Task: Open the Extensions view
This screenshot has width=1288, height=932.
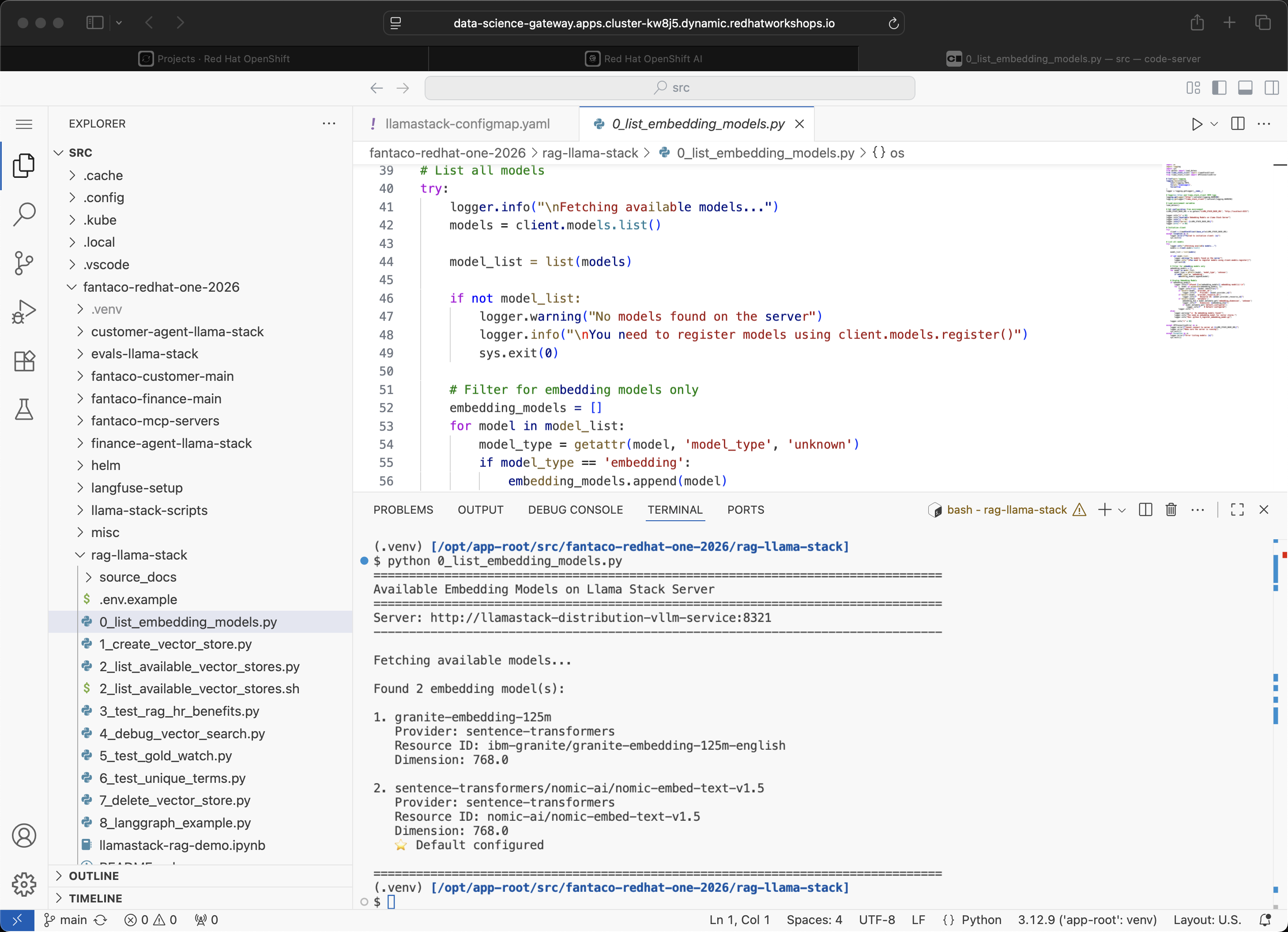Action: tap(24, 361)
